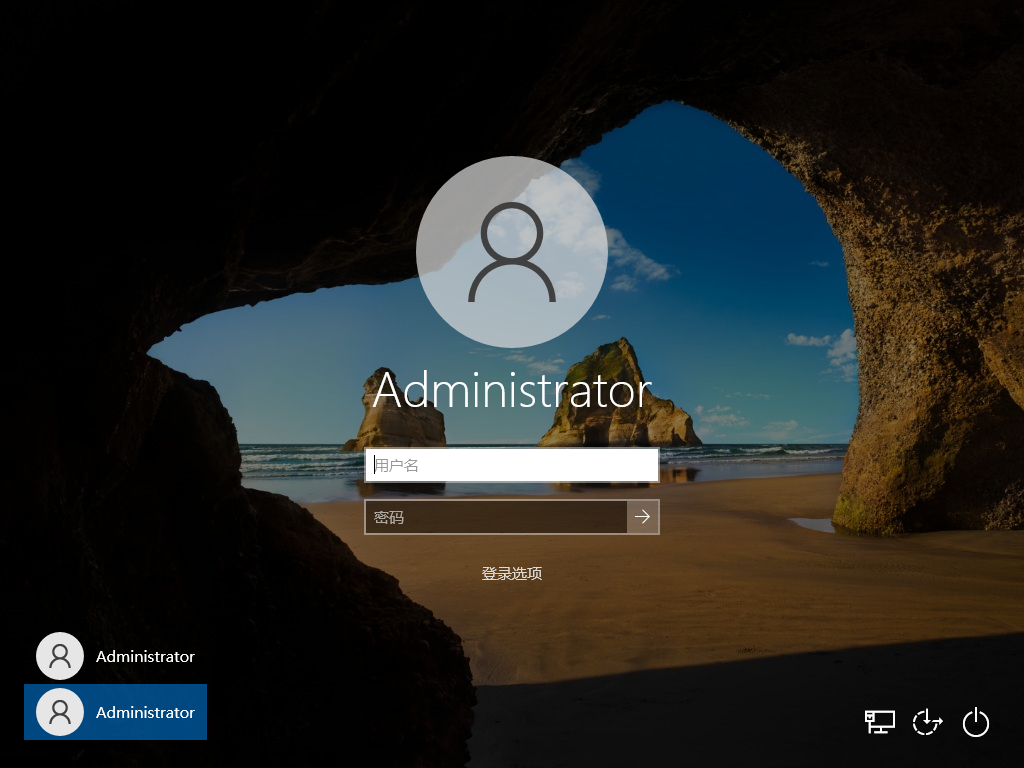Open the Ease of Access icon
This screenshot has height=768, width=1024.
[x=927, y=722]
